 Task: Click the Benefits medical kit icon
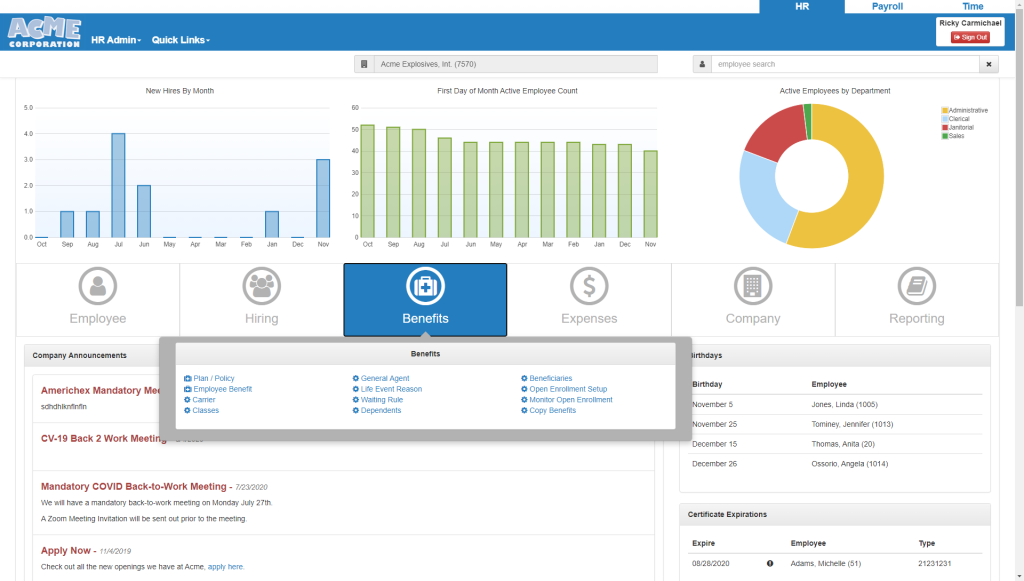point(425,284)
